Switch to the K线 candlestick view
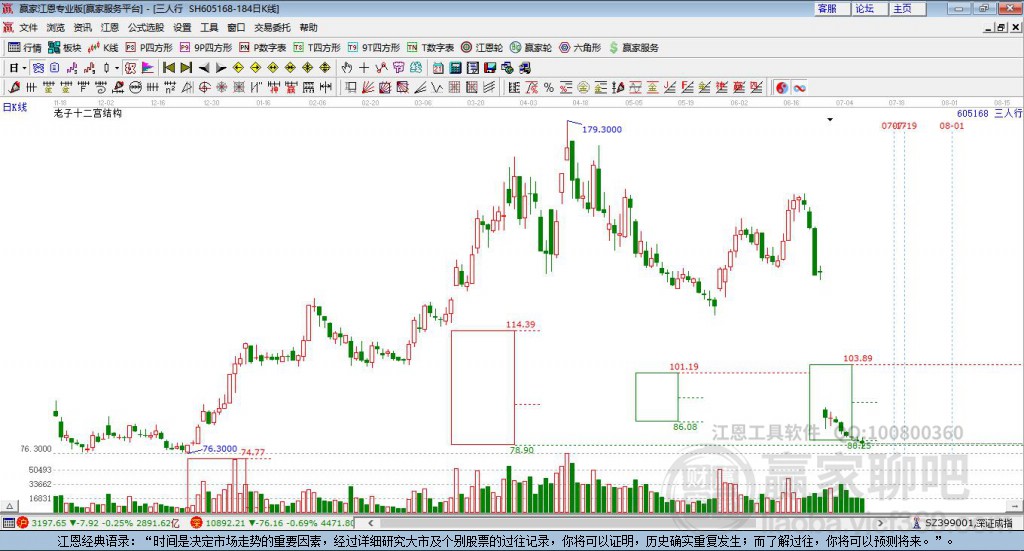 pos(103,48)
